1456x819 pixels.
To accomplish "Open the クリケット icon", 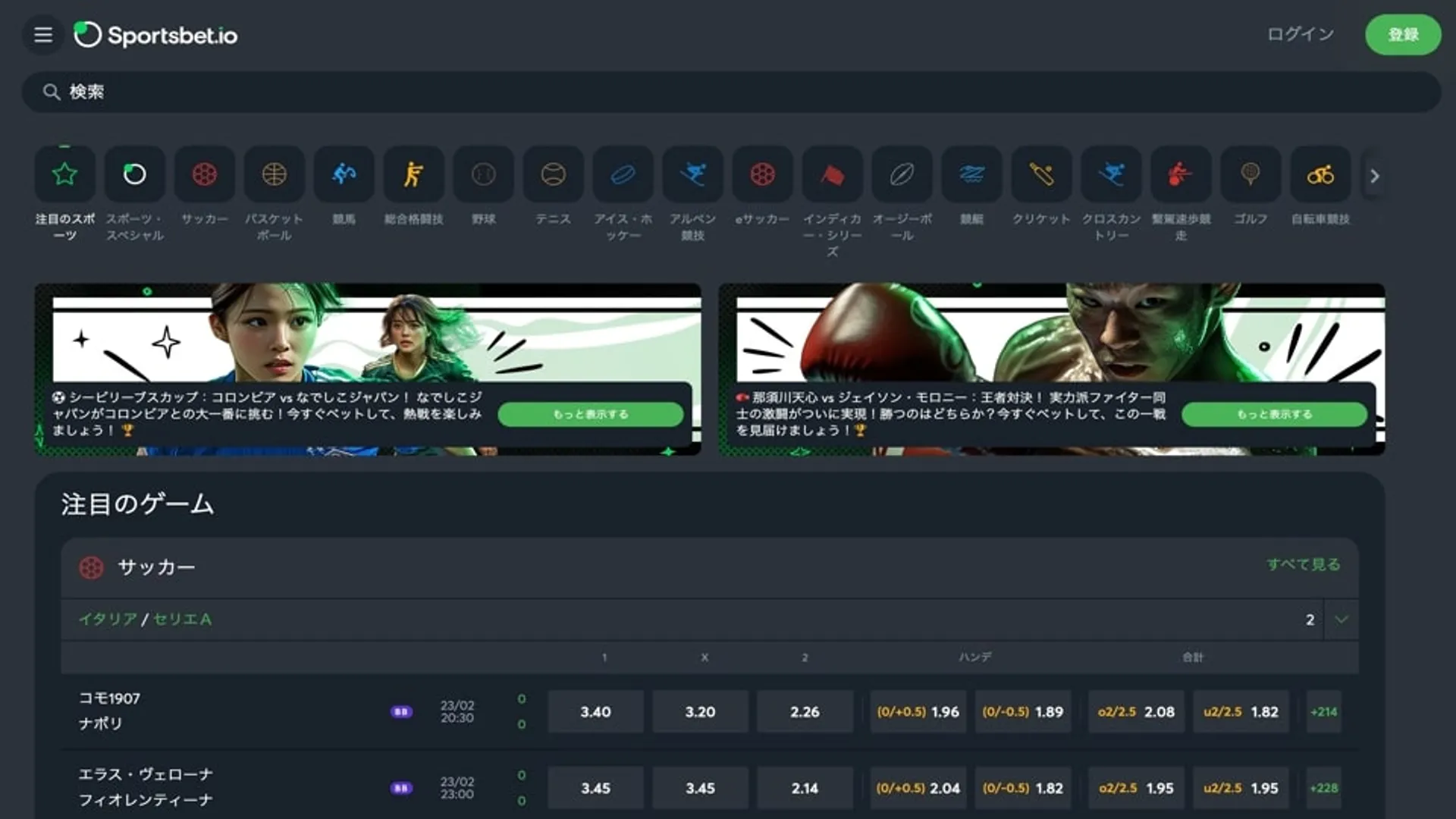I will click(x=1042, y=174).
